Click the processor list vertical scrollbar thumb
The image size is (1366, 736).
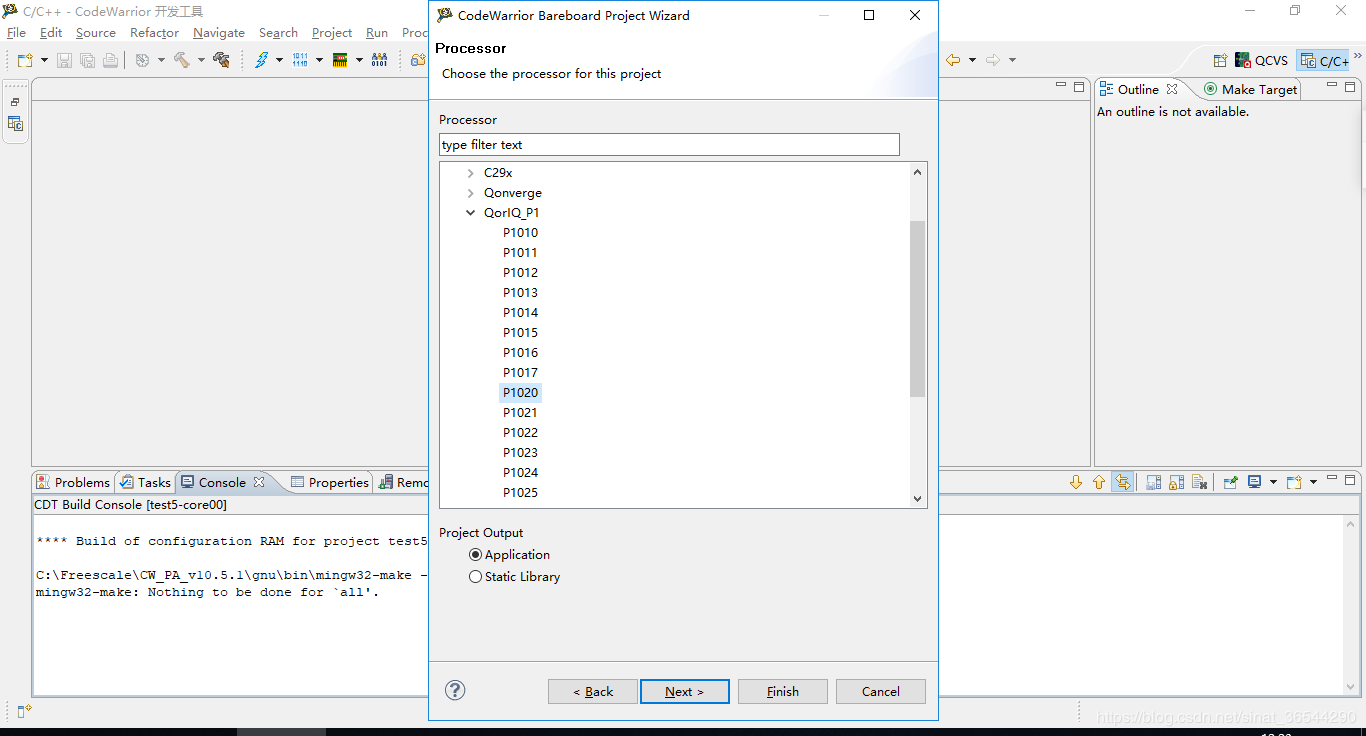(x=917, y=308)
